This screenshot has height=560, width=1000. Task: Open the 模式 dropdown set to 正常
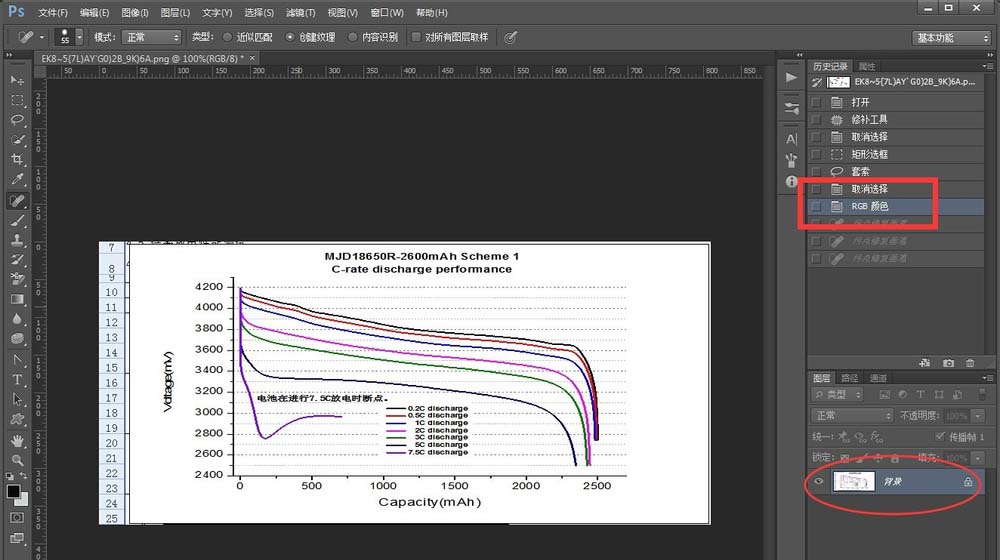coord(151,37)
